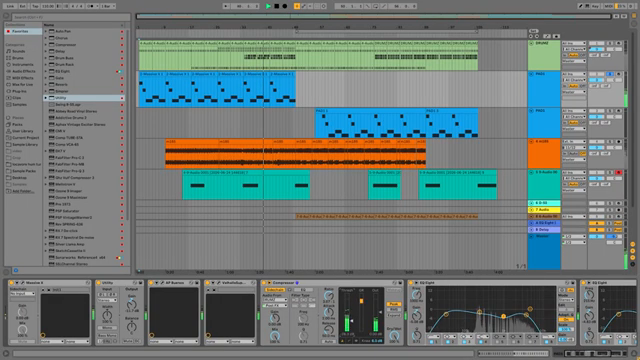
Task: Expand Auto Pan folder in browser
Action: (x=46, y=31)
